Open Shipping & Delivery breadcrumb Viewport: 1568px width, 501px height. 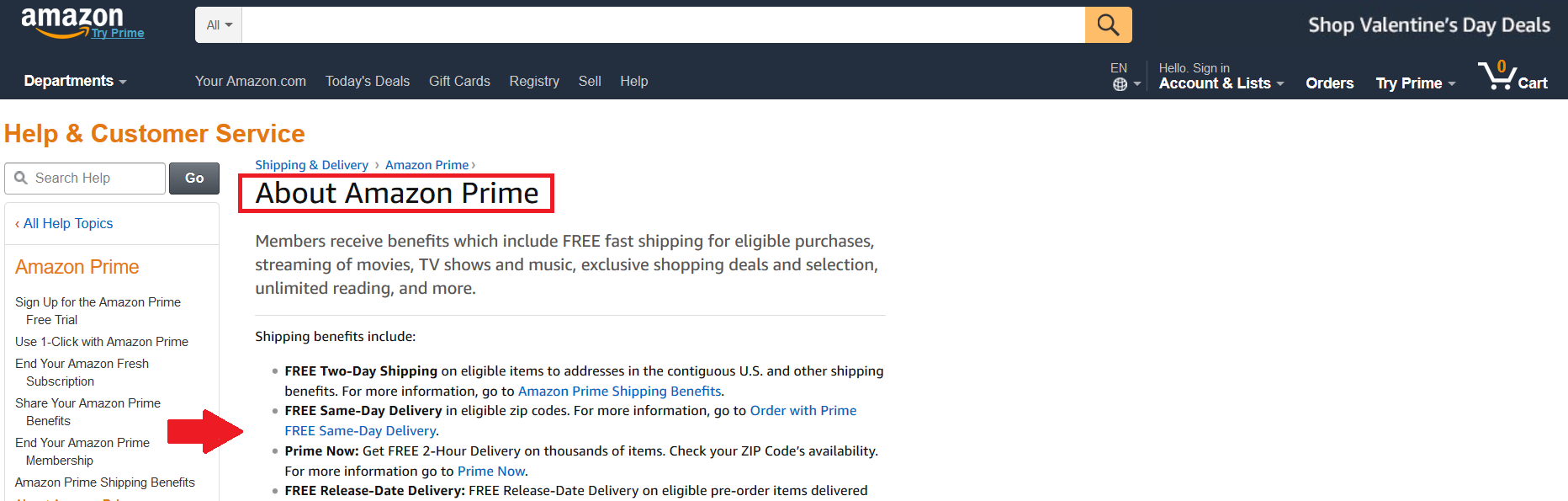(311, 165)
